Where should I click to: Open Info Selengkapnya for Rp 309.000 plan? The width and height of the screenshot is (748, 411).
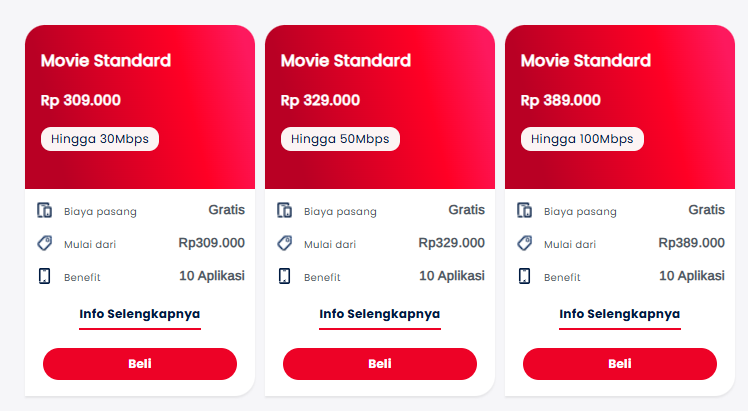(140, 314)
